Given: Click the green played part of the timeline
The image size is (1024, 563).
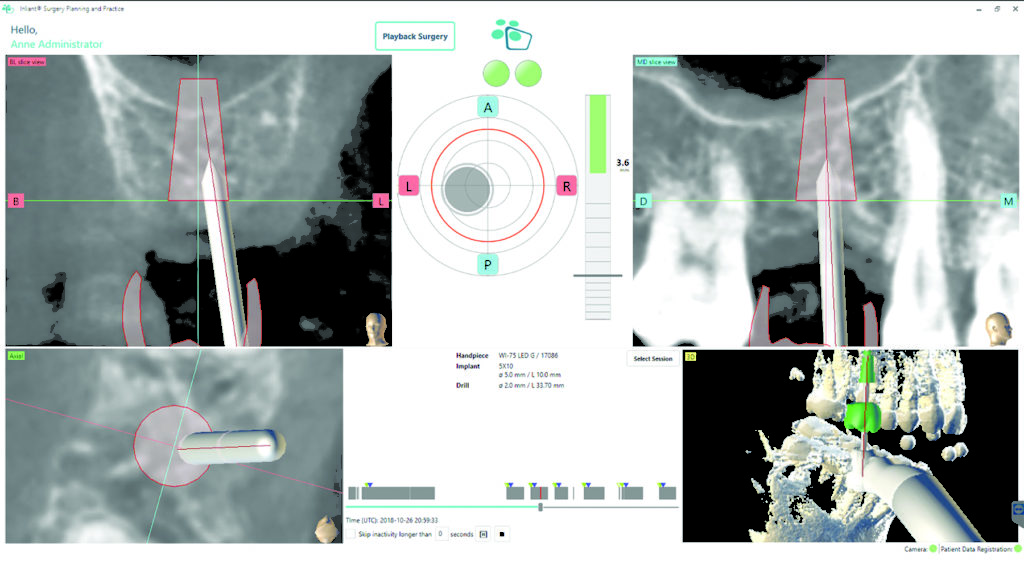Looking at the screenshot, I should pyautogui.click(x=443, y=507).
